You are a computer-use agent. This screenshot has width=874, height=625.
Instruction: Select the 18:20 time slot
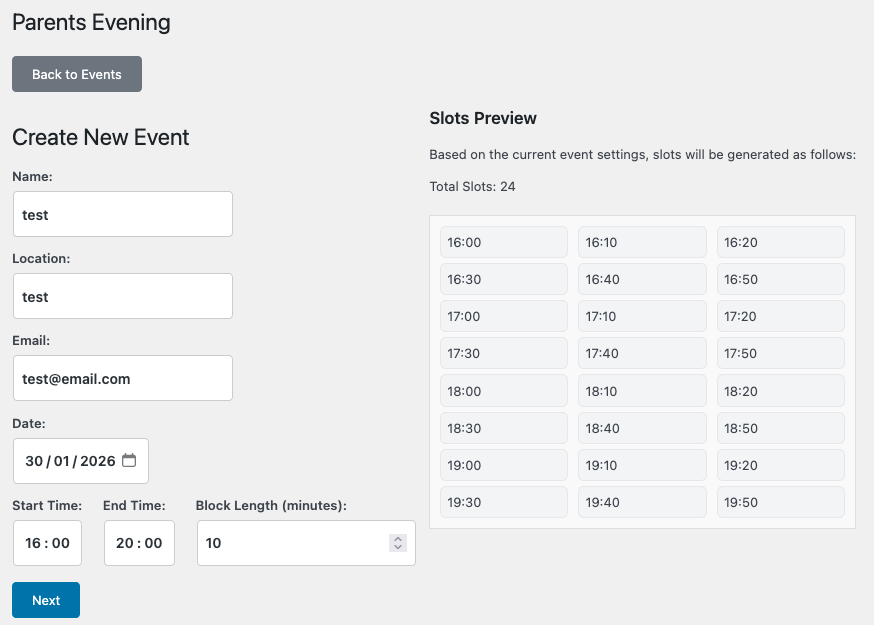click(x=780, y=390)
